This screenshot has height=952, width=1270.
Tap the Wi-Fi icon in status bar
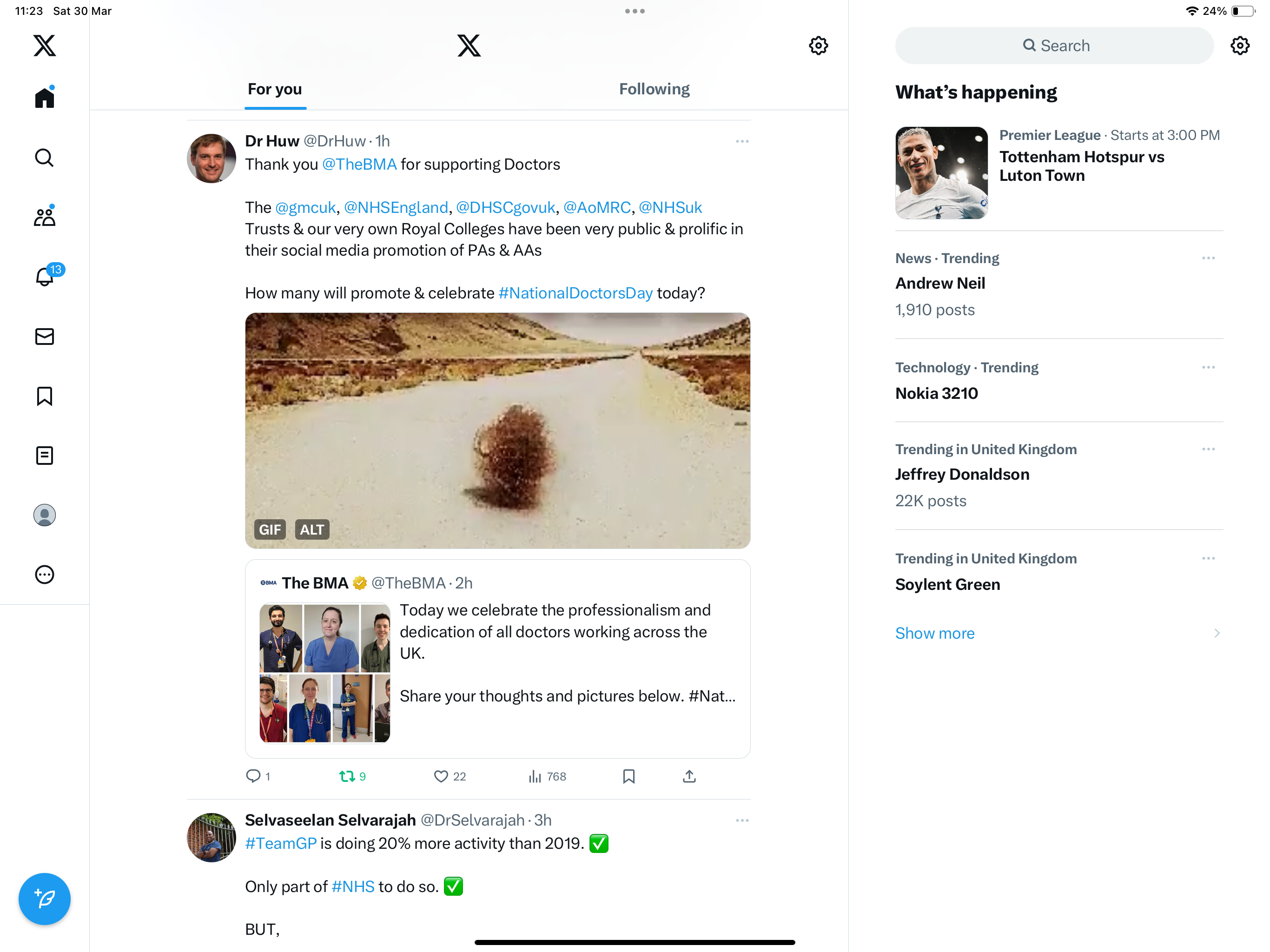[1191, 11]
